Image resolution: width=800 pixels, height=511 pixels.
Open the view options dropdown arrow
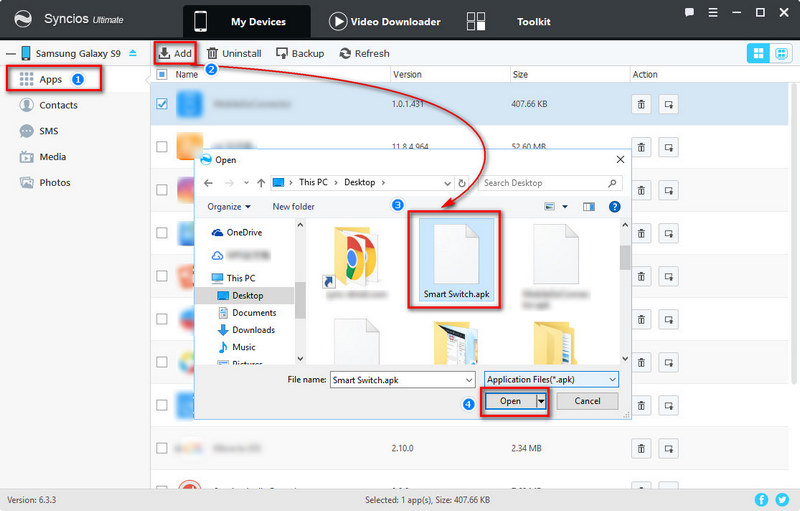point(565,207)
